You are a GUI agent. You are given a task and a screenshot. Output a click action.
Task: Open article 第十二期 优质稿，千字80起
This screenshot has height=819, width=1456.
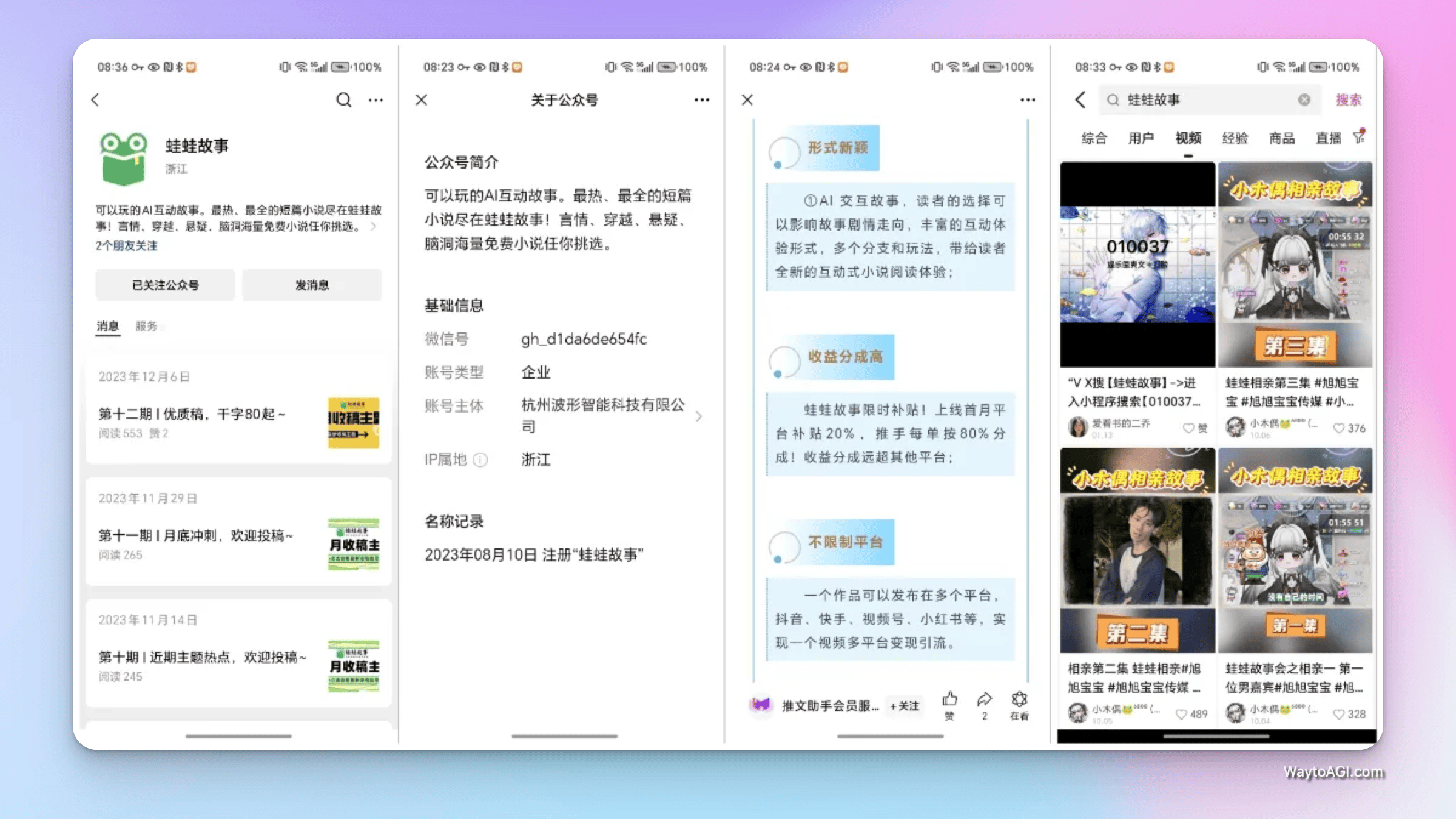click(192, 414)
